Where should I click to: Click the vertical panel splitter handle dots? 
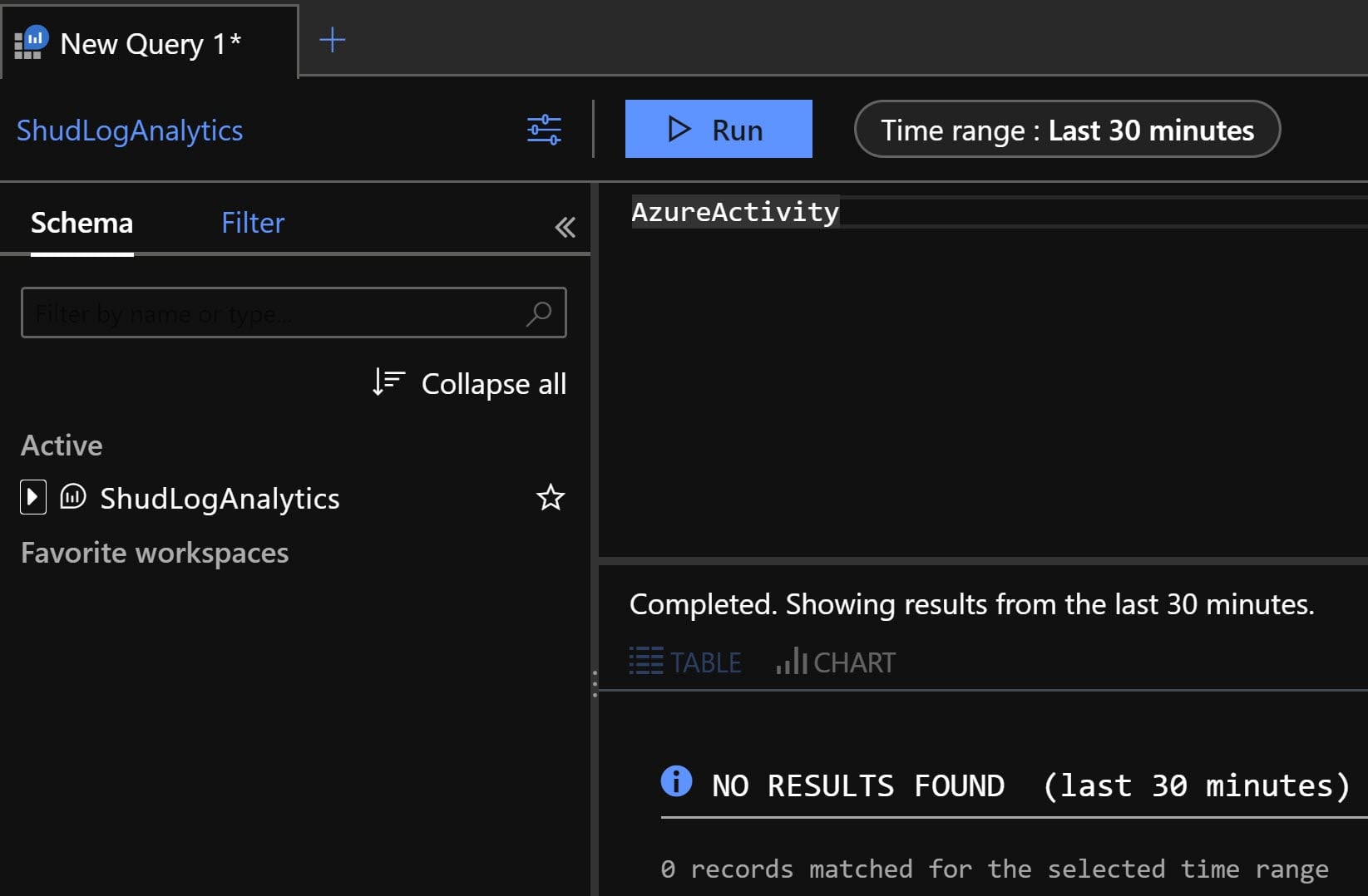tap(595, 683)
